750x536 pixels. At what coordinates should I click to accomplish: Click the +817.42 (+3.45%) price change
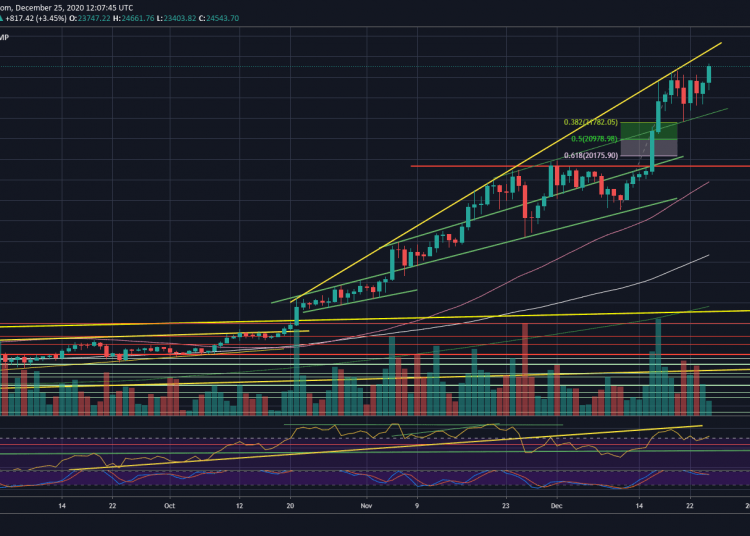coord(34,20)
